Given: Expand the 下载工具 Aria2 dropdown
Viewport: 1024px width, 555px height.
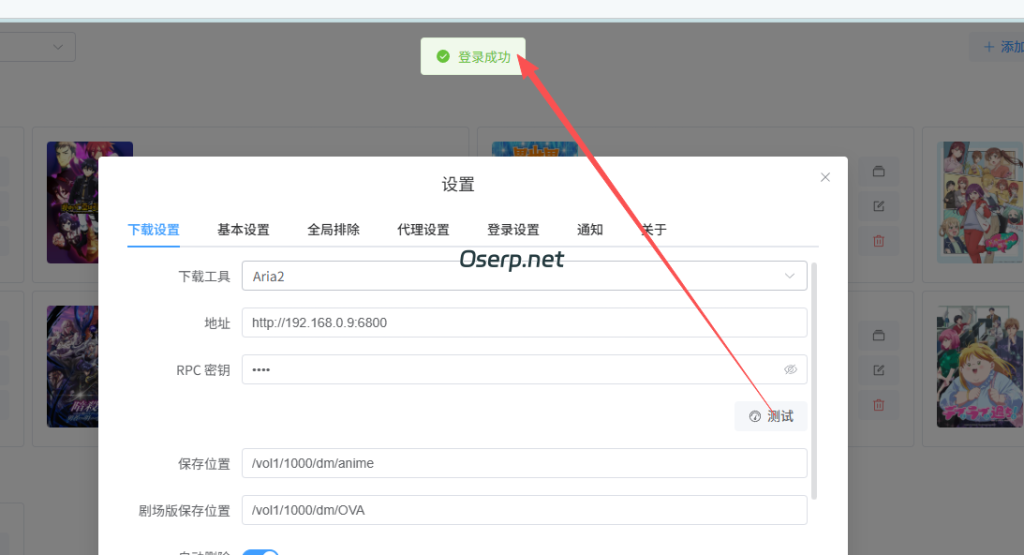Looking at the screenshot, I should point(524,276).
